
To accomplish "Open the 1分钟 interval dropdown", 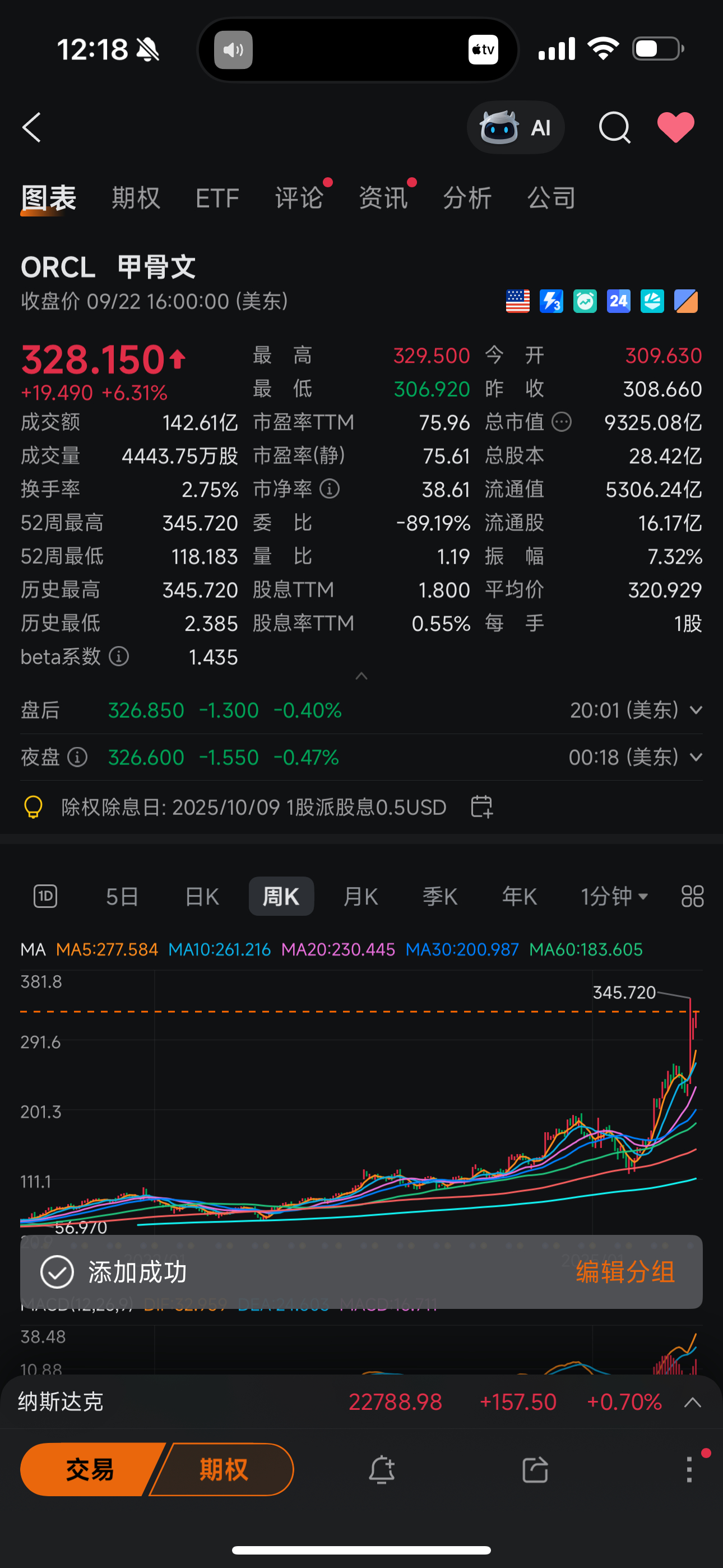I will click(x=614, y=896).
